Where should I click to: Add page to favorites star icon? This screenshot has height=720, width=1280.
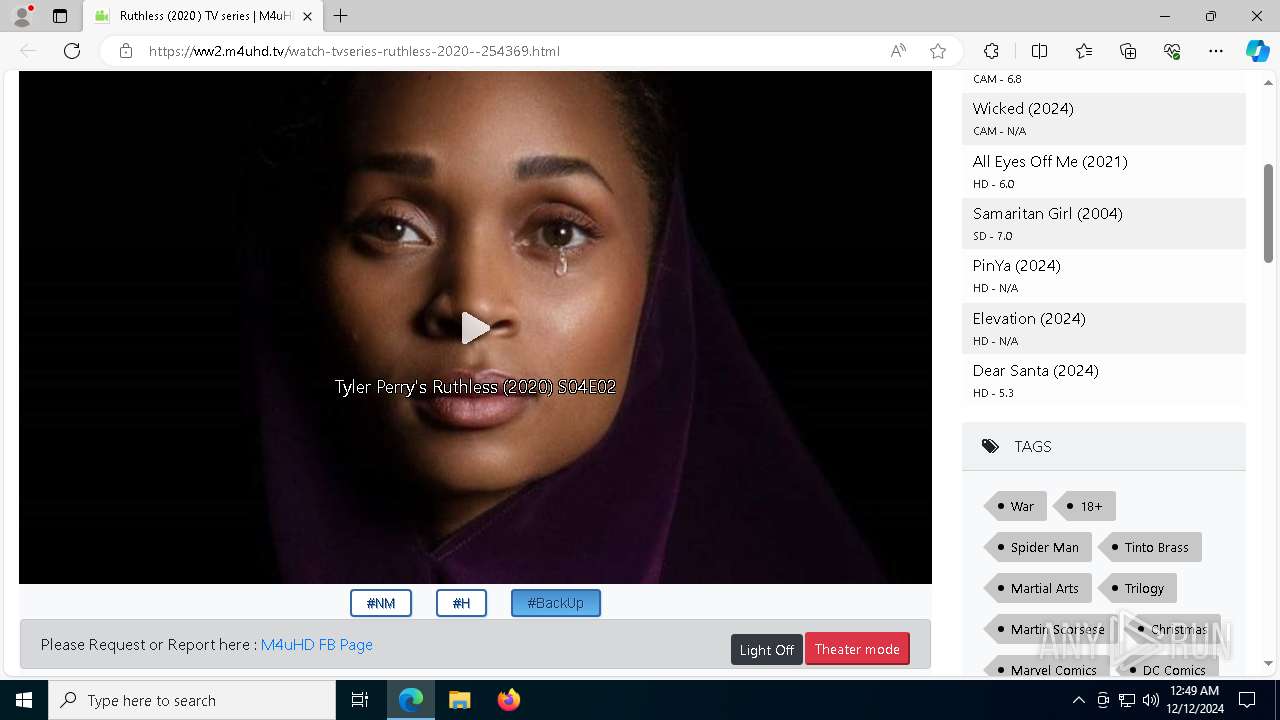click(x=938, y=51)
